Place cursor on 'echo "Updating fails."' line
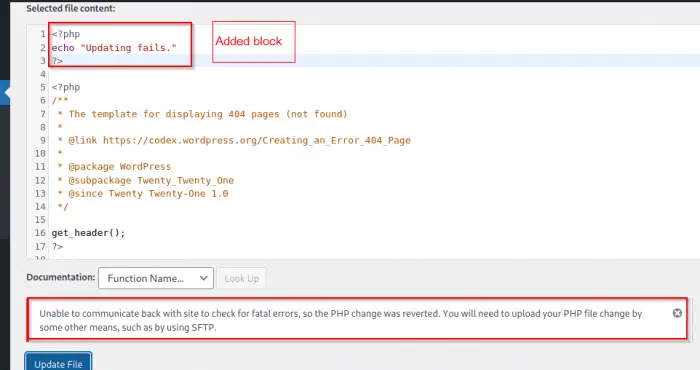Viewport: 700px width, 370px height. pyautogui.click(x=114, y=47)
